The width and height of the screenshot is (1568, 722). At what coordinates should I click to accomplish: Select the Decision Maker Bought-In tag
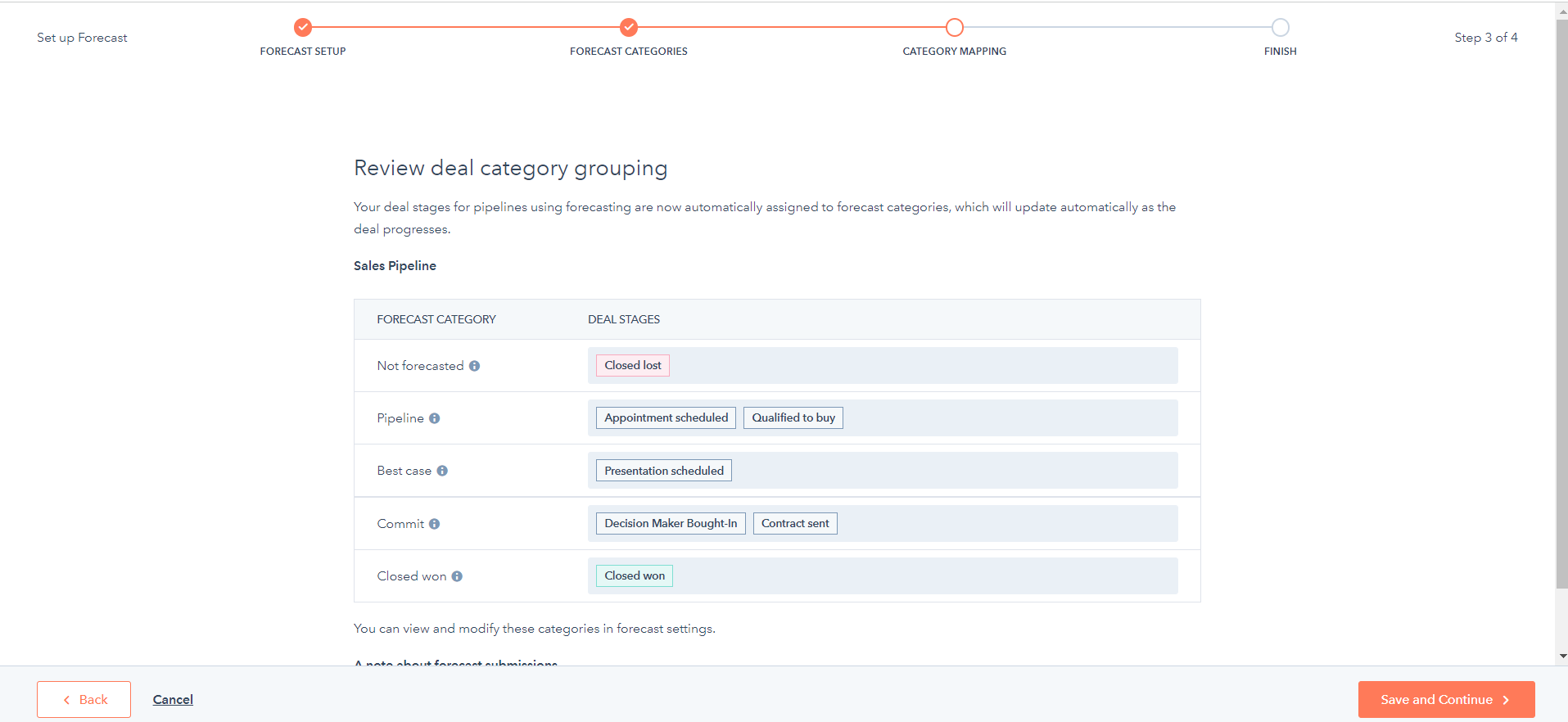click(670, 523)
